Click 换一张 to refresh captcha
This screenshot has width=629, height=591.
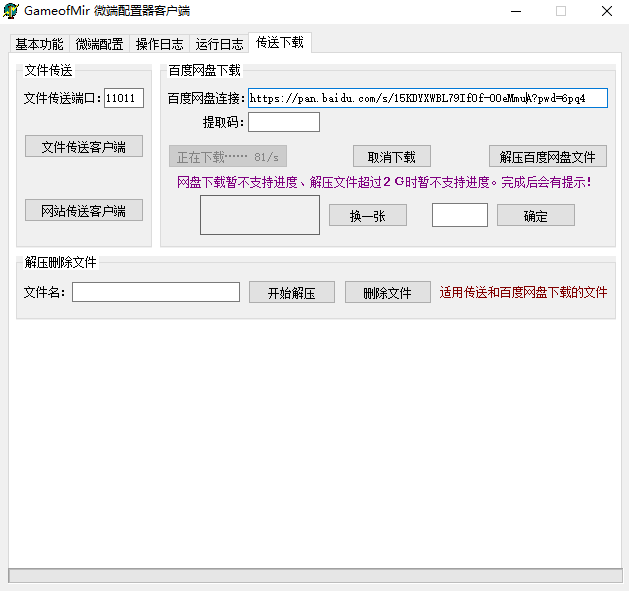tap(367, 216)
